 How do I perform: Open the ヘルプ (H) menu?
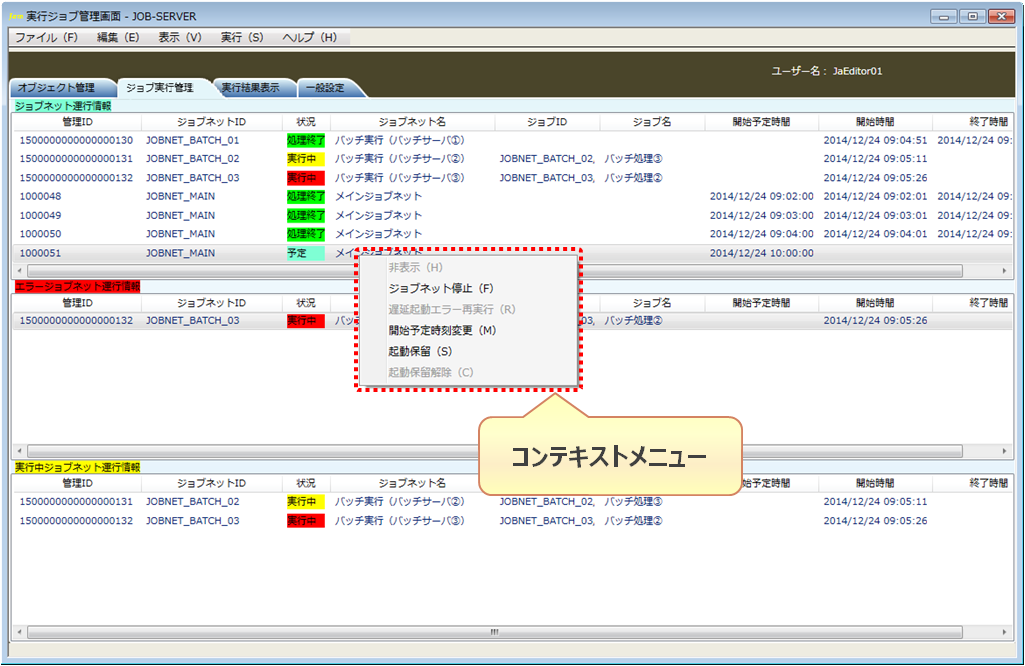pyautogui.click(x=310, y=37)
